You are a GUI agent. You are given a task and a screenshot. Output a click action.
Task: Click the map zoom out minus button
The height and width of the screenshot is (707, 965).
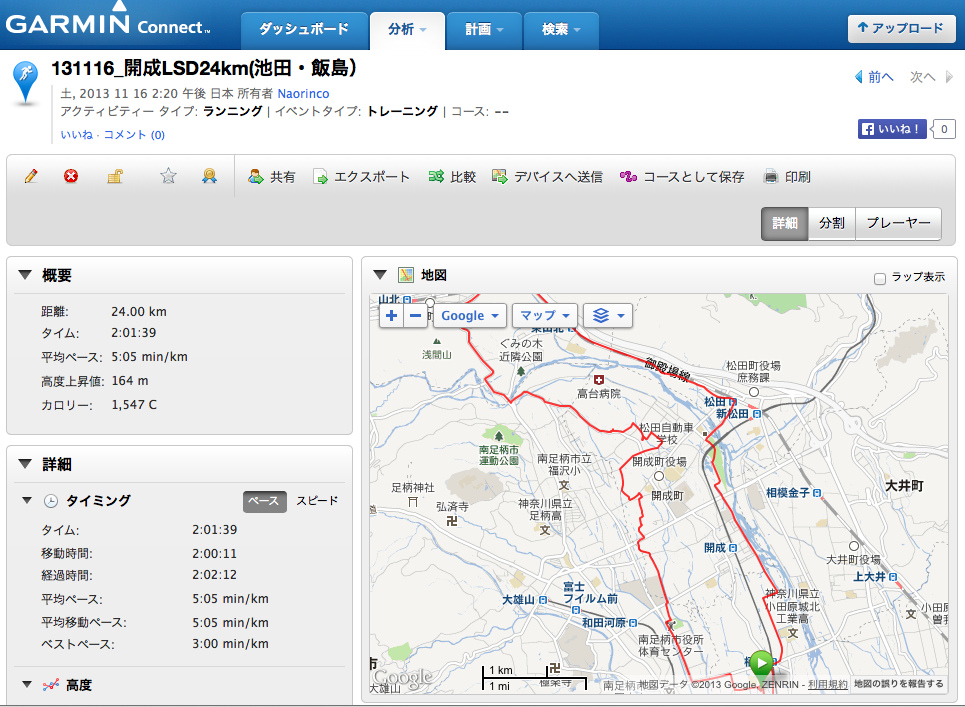415,316
